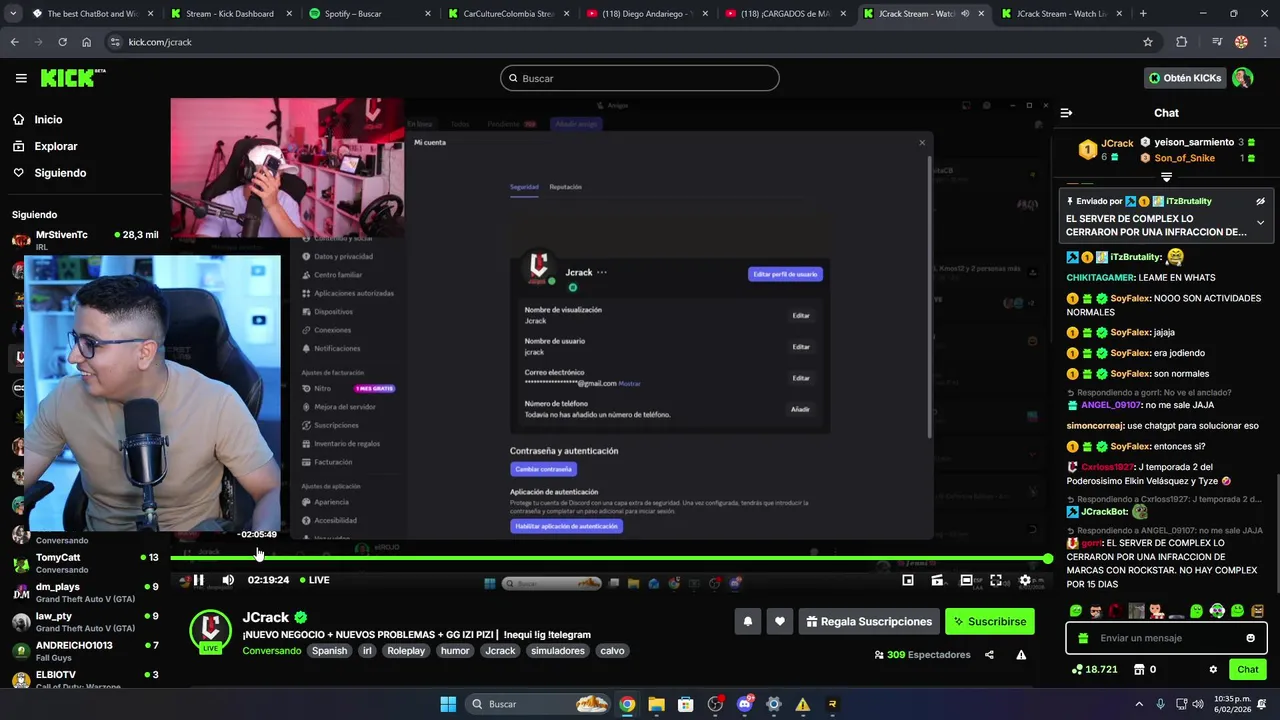Select the calvo tag

[612, 651]
